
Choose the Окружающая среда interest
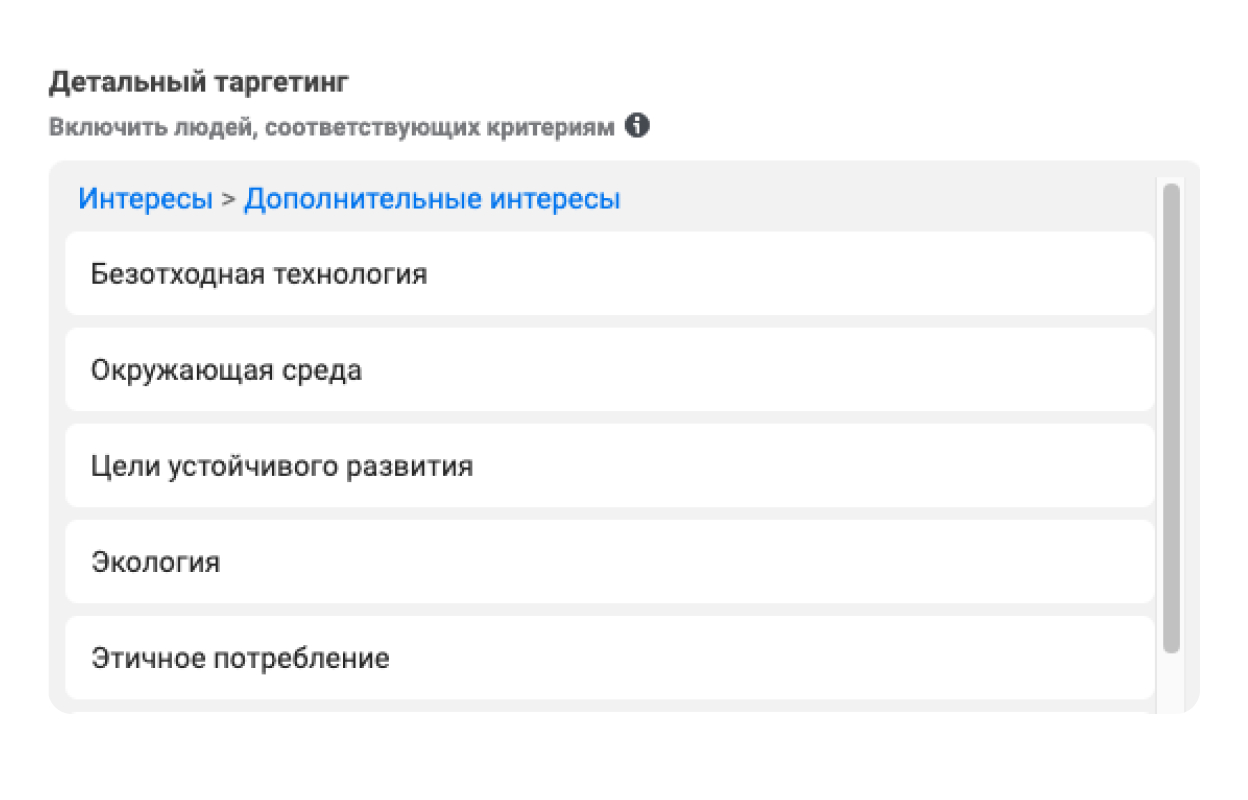pyautogui.click(x=610, y=370)
